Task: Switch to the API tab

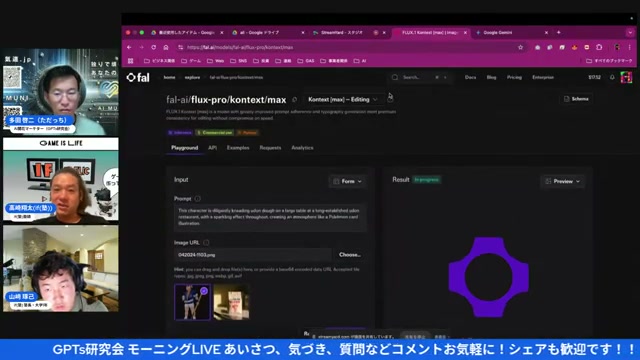Action: 212,148
